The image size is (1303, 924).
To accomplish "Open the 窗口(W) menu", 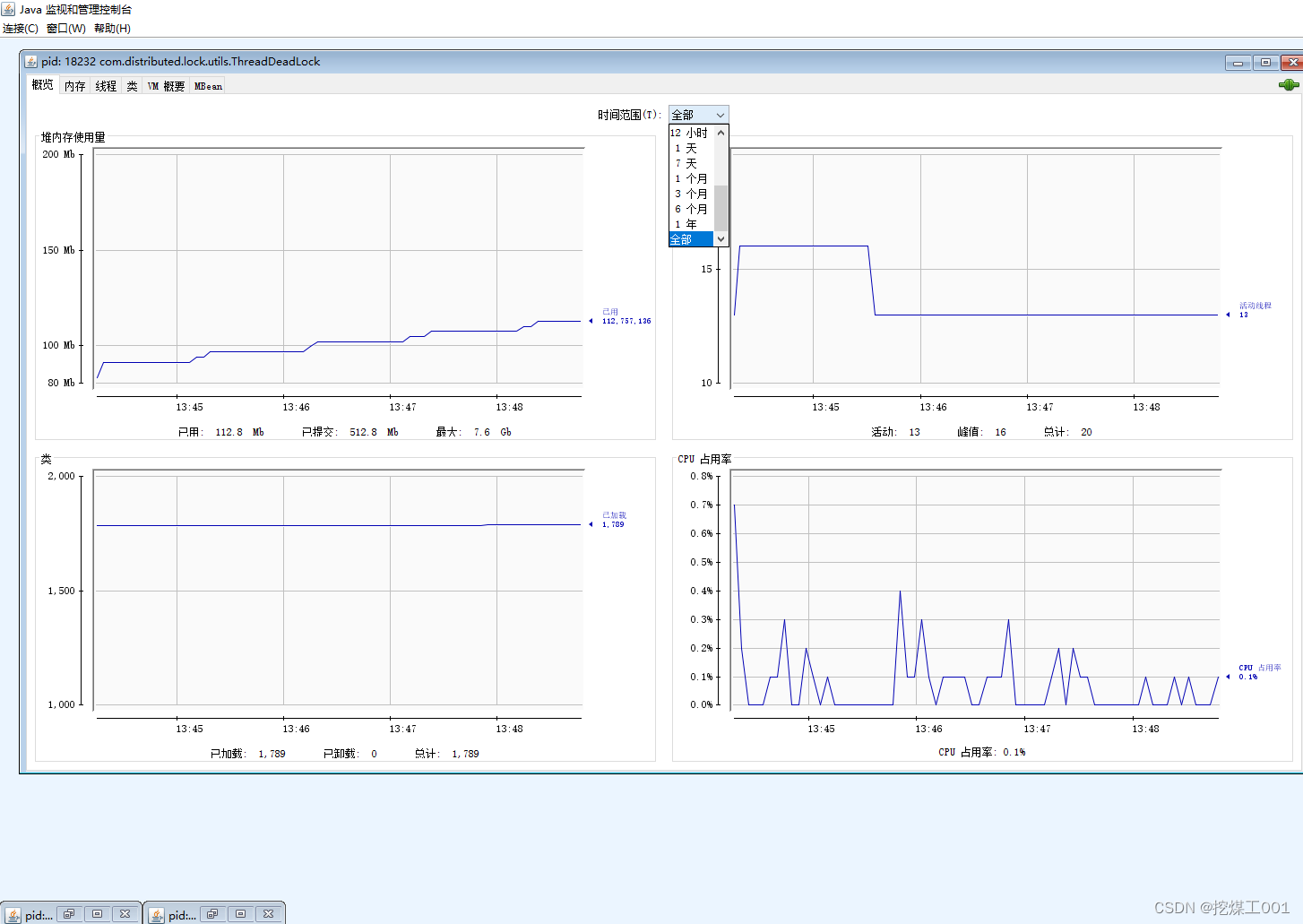I will tap(66, 29).
